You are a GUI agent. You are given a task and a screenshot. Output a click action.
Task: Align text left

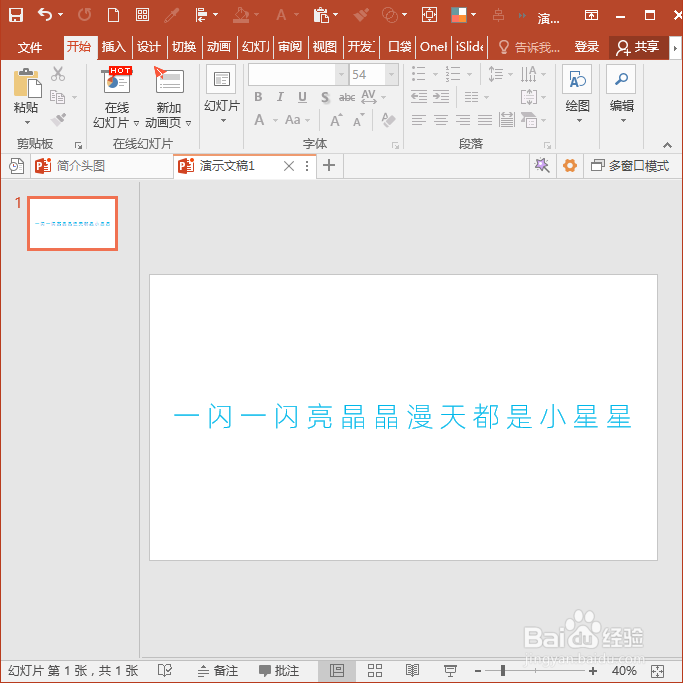coord(419,120)
